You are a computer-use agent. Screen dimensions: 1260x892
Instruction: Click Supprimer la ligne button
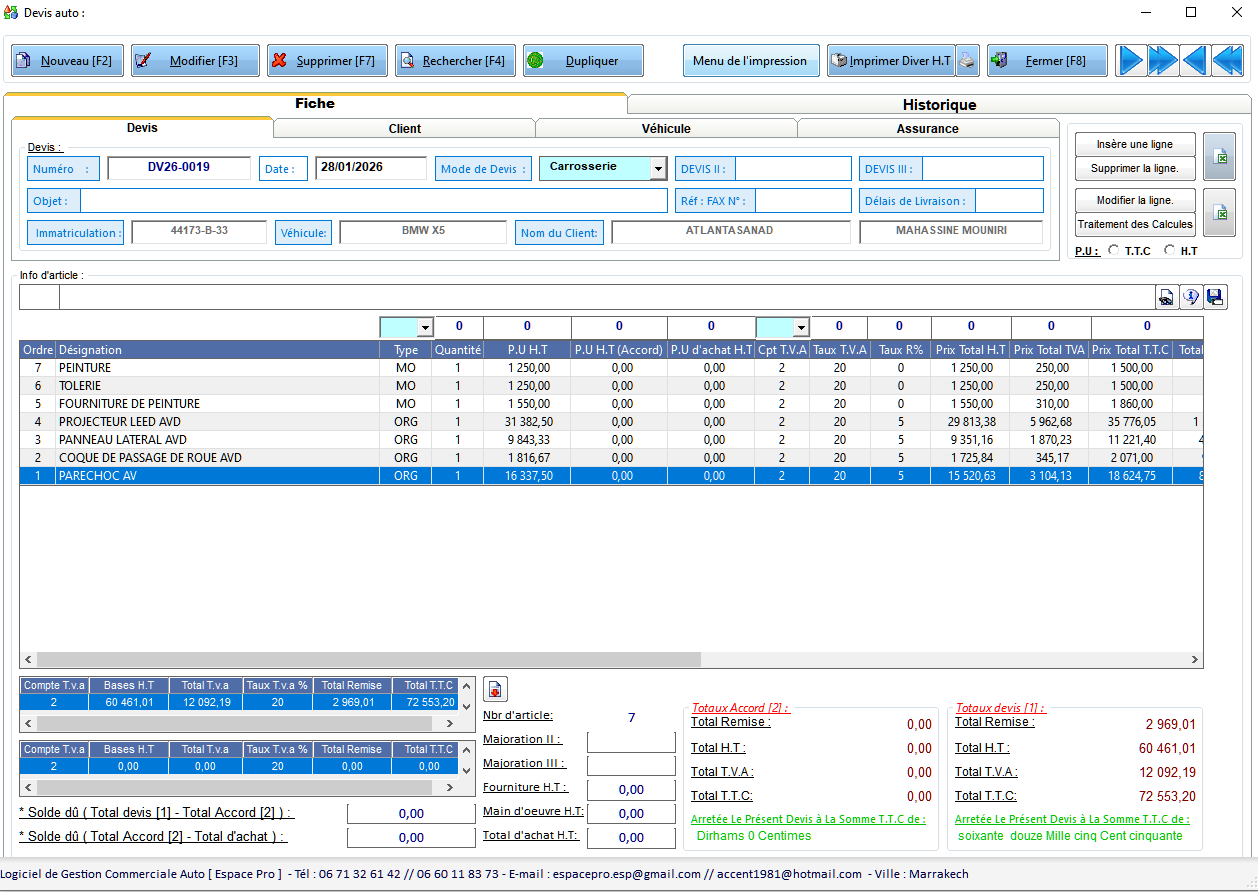click(1135, 169)
